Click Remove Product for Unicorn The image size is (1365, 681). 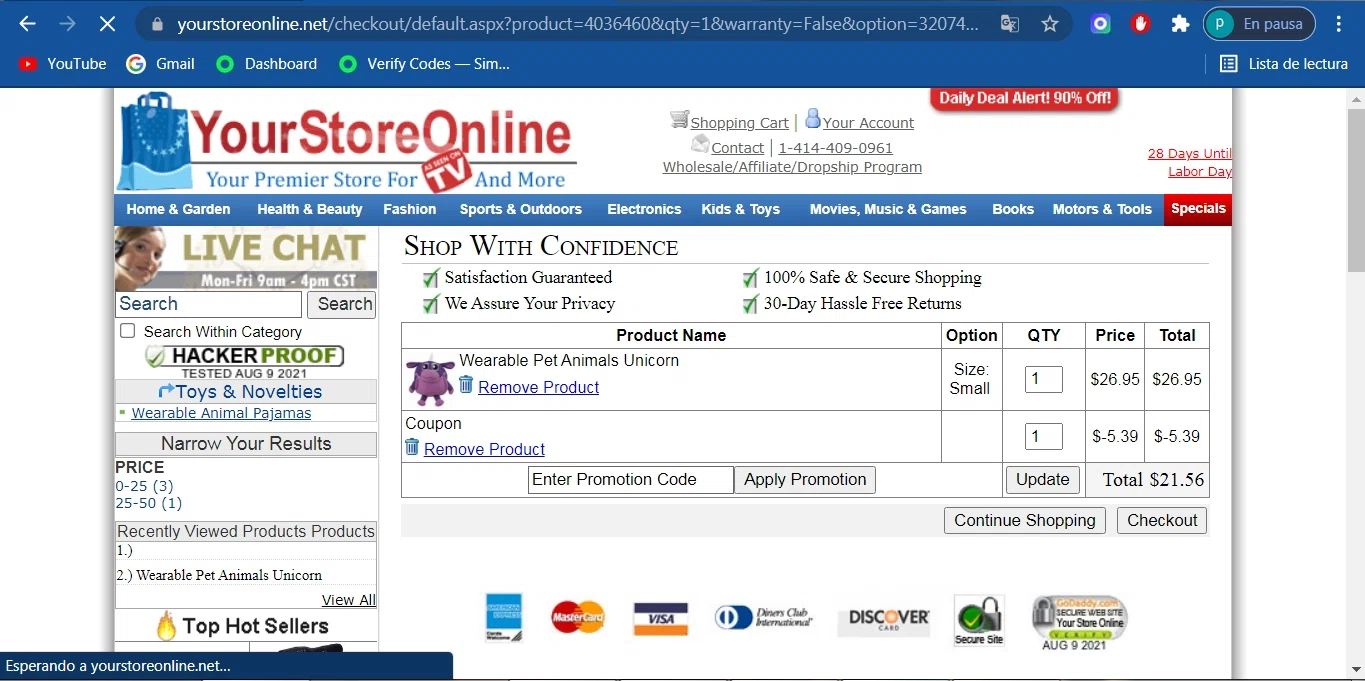538,387
